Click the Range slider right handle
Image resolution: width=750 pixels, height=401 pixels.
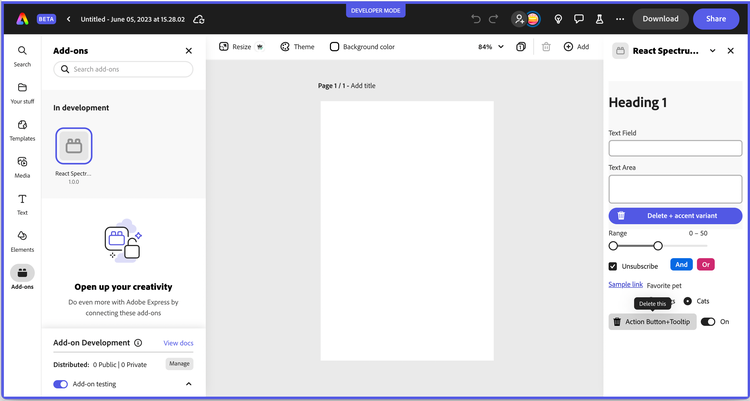click(x=658, y=246)
